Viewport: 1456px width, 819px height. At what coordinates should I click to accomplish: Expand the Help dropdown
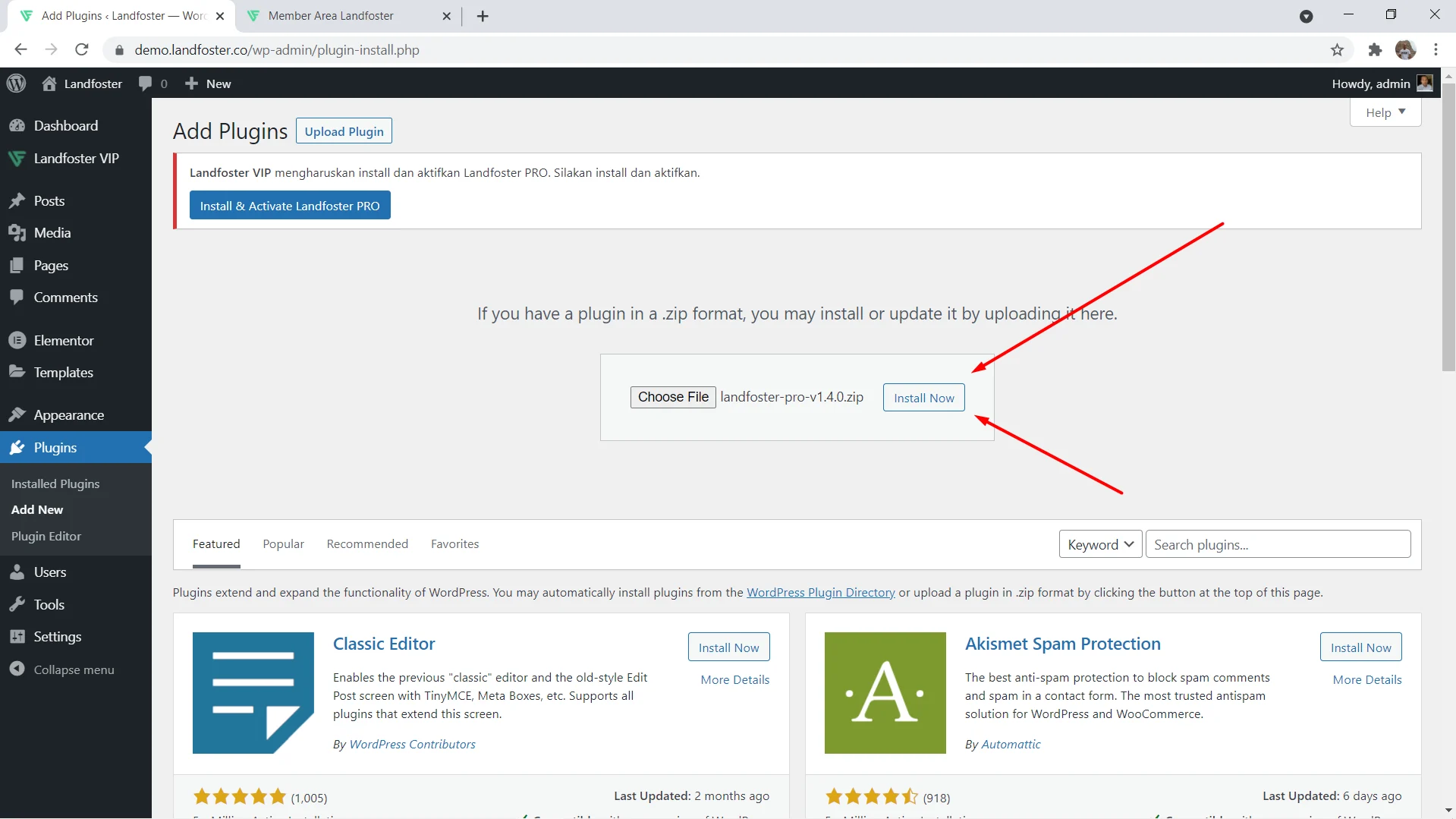click(1385, 112)
